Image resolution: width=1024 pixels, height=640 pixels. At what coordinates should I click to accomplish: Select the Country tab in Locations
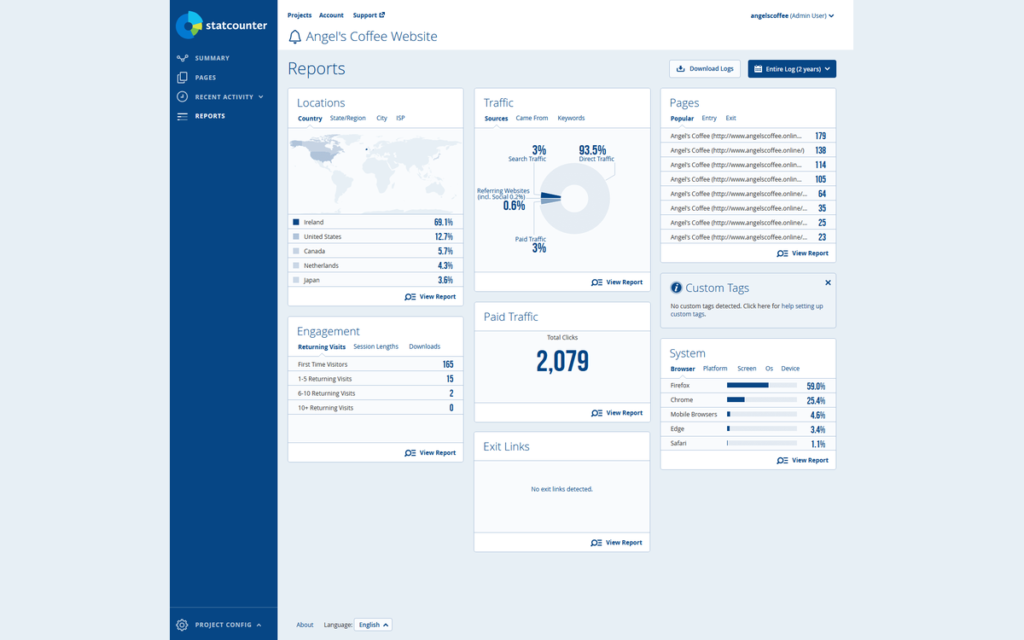[310, 119]
